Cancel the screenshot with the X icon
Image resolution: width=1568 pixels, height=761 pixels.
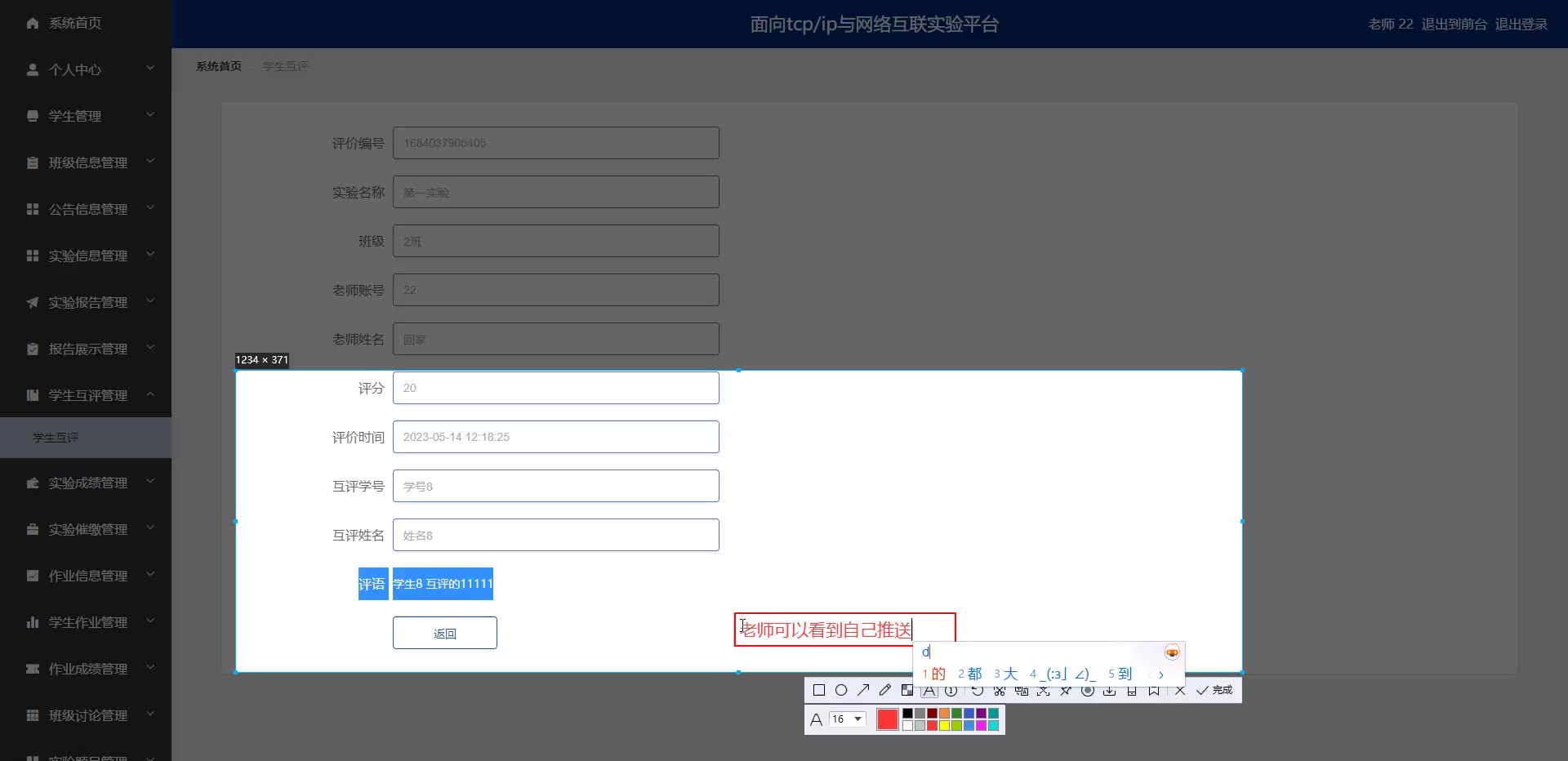pos(1180,691)
